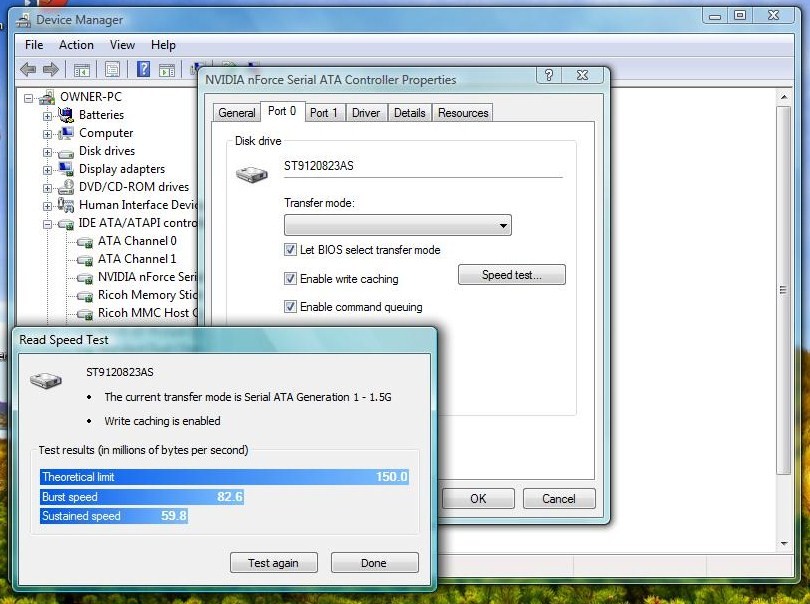810x604 pixels.
Task: Click the Sustained speed 59.8 bar
Action: point(114,516)
